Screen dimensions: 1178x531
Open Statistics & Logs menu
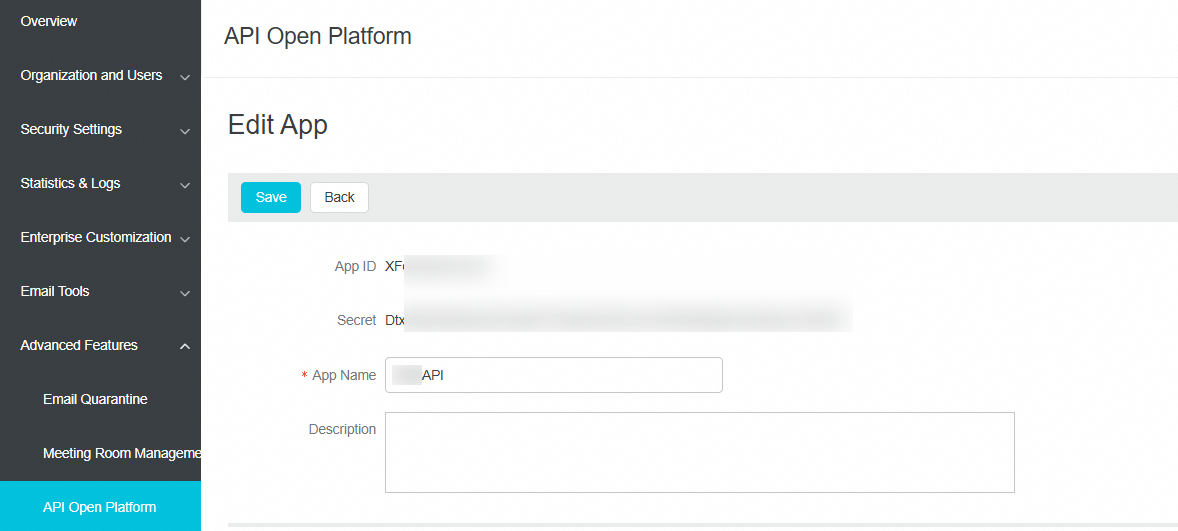(70, 184)
